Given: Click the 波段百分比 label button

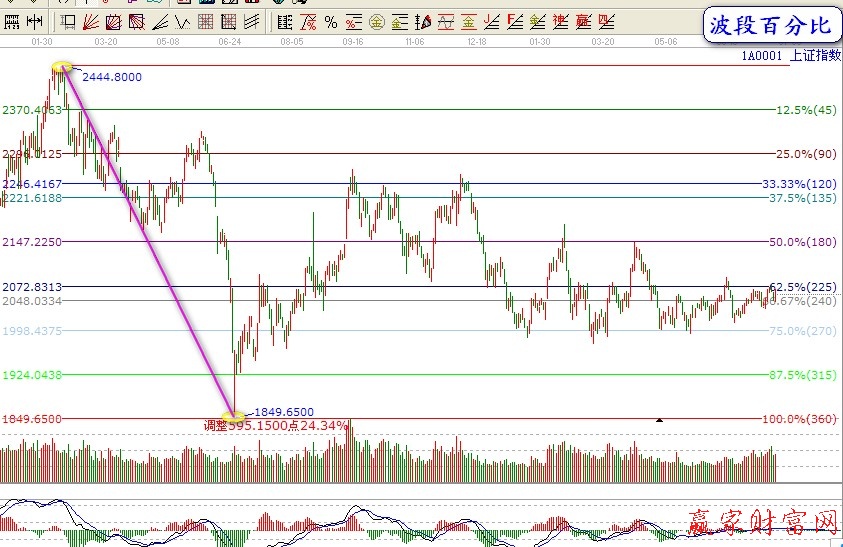Looking at the screenshot, I should click(769, 26).
